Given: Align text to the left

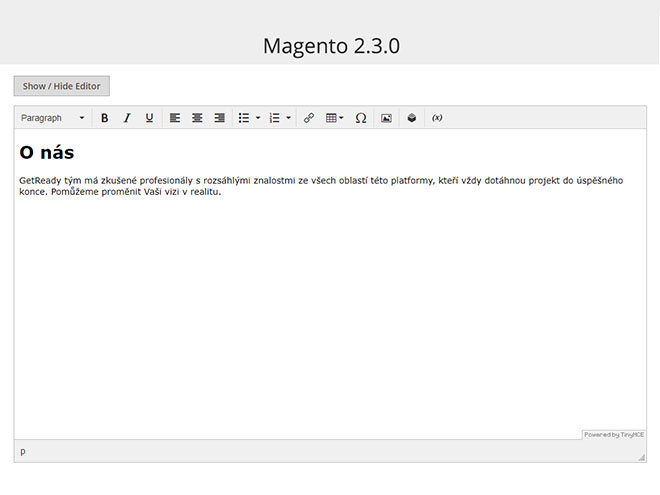Looking at the screenshot, I should click(175, 118).
